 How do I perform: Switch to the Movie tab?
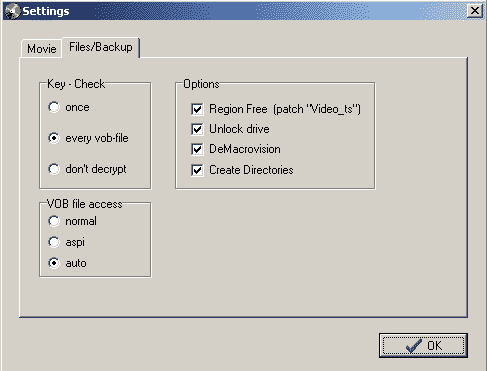tap(41, 49)
